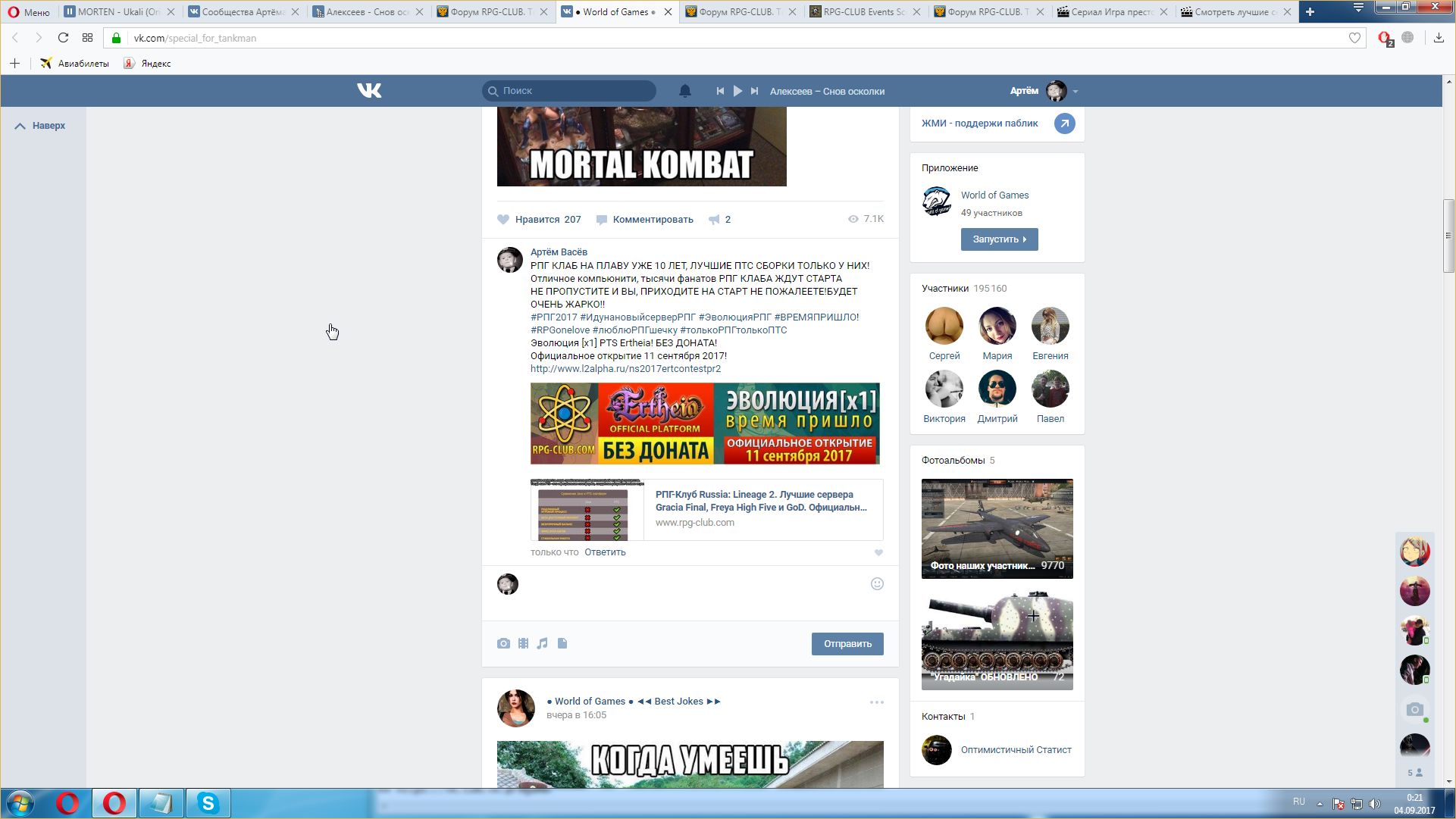Like the comment with heart icon
Viewport: 1456px width, 819px height.
[x=878, y=553]
